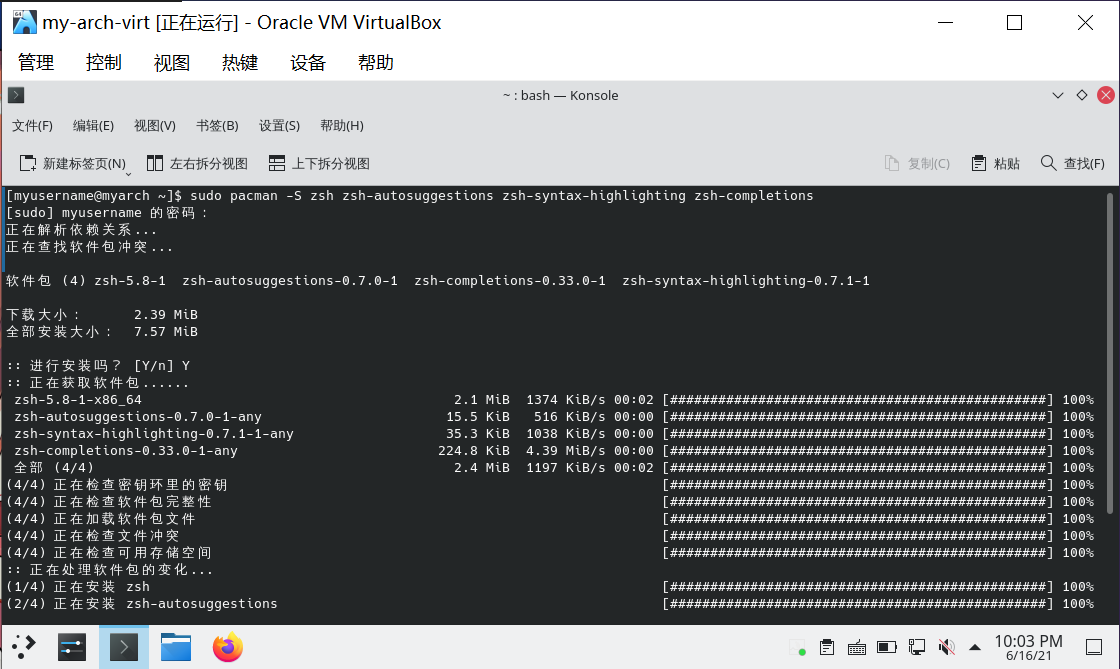Image resolution: width=1120 pixels, height=669 pixels.
Task: Open keyboard layout indicator in the tray
Action: point(857,647)
